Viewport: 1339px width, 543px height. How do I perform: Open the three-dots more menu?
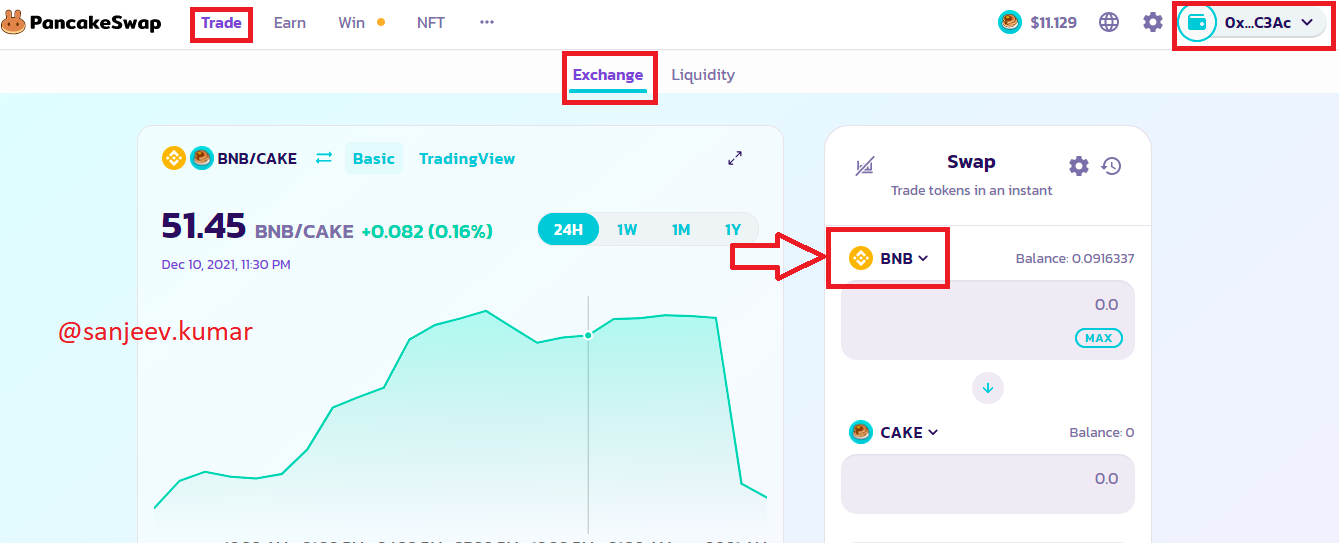point(487,22)
